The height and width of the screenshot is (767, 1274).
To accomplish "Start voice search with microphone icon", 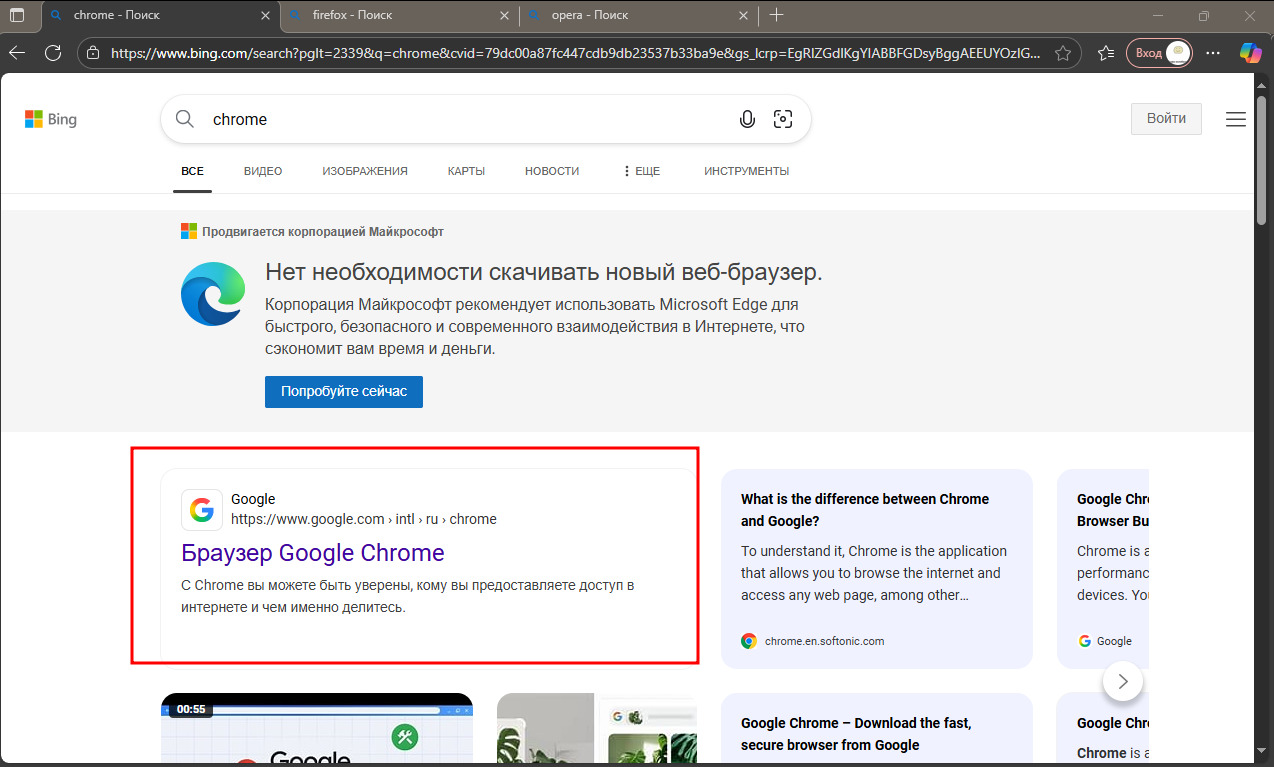I will tap(746, 120).
